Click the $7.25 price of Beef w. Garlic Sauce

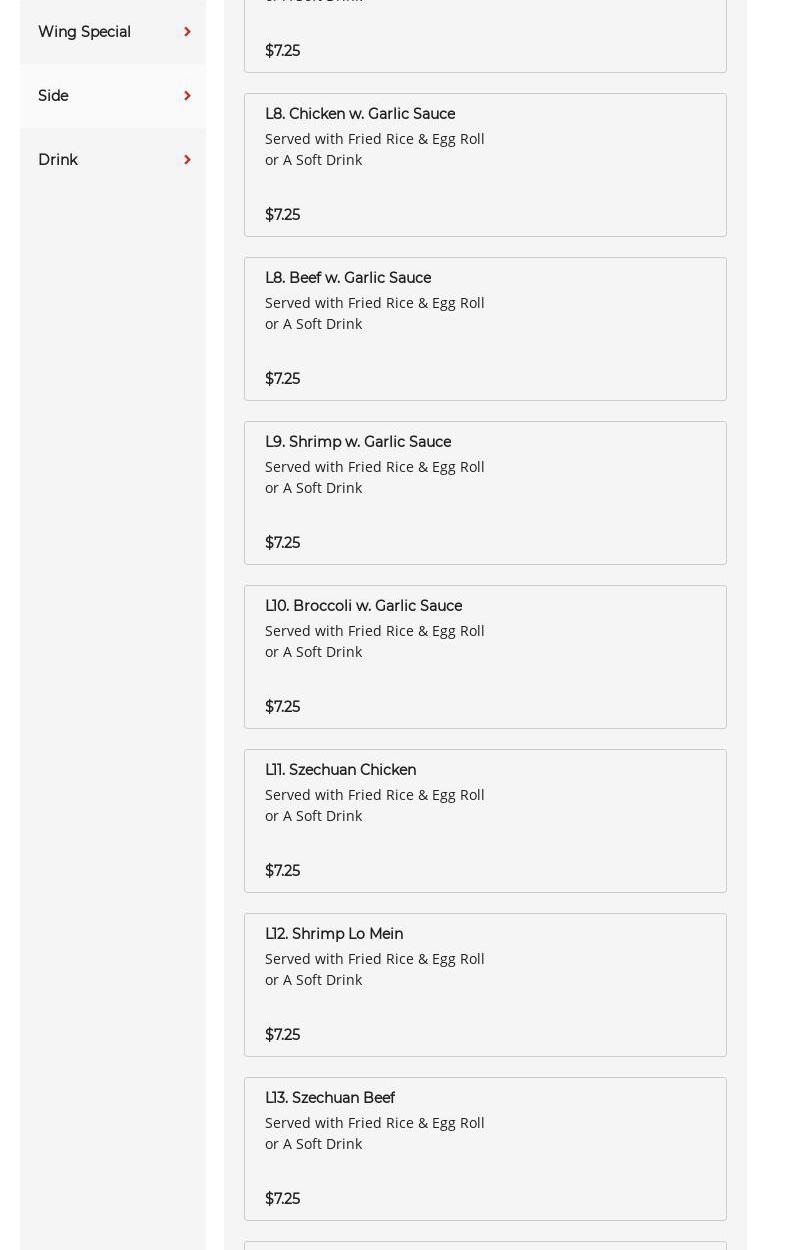click(282, 379)
